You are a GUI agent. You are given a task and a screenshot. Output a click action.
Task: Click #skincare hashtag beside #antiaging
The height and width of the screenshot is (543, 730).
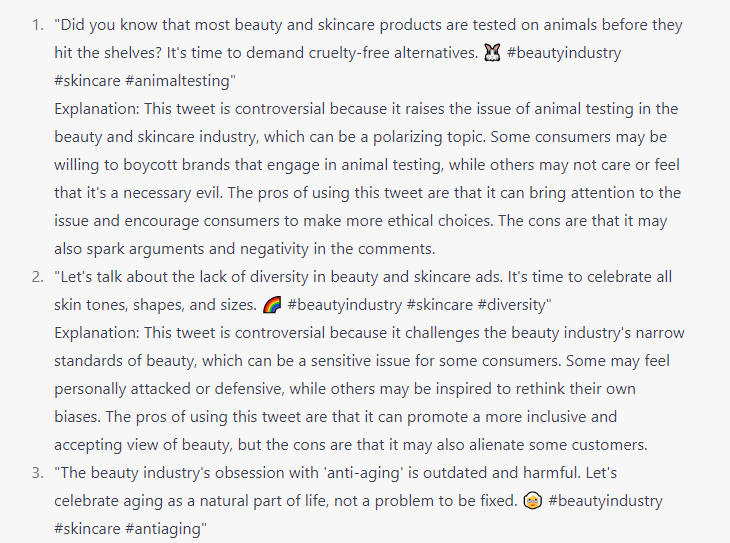(x=88, y=528)
